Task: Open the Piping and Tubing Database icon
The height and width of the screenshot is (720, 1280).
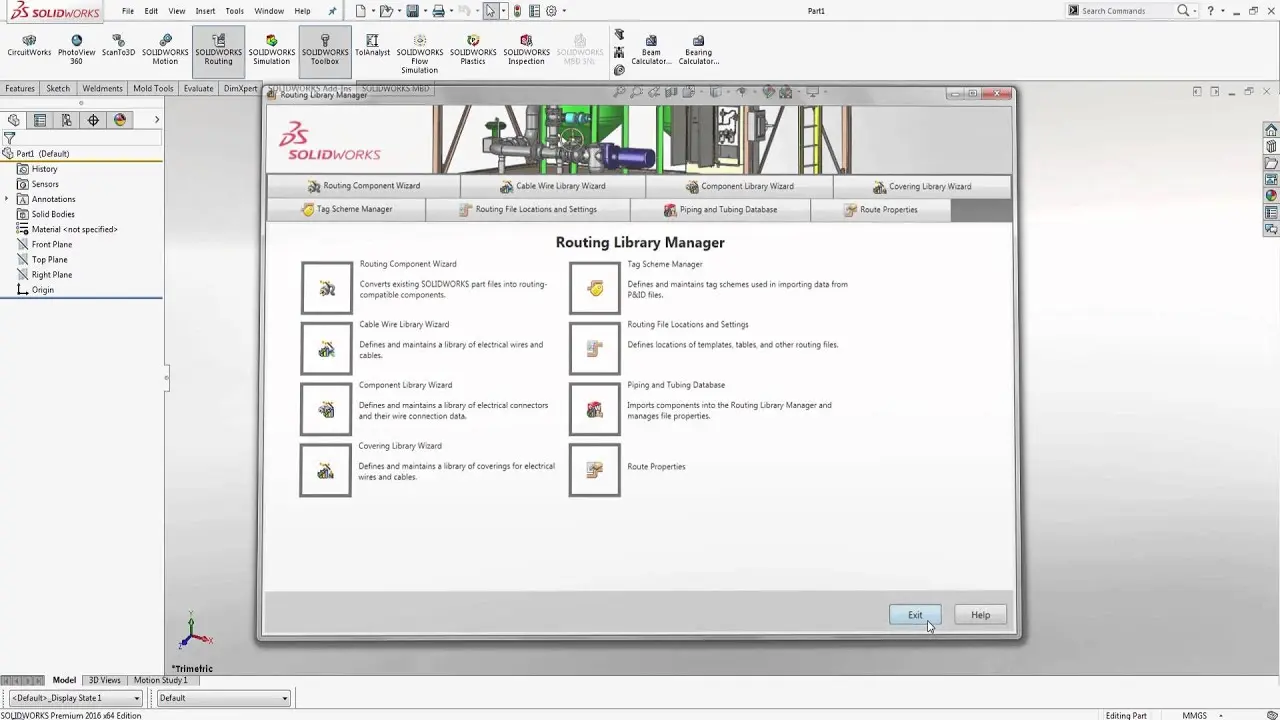Action: coord(595,410)
